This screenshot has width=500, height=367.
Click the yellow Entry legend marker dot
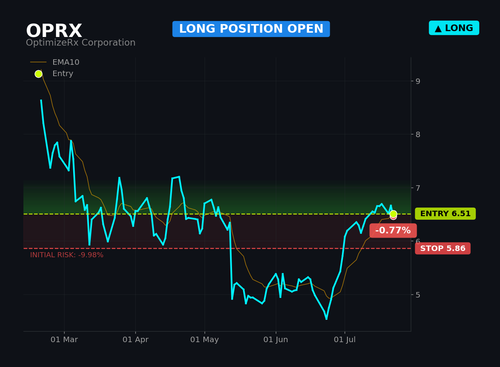pos(39,74)
